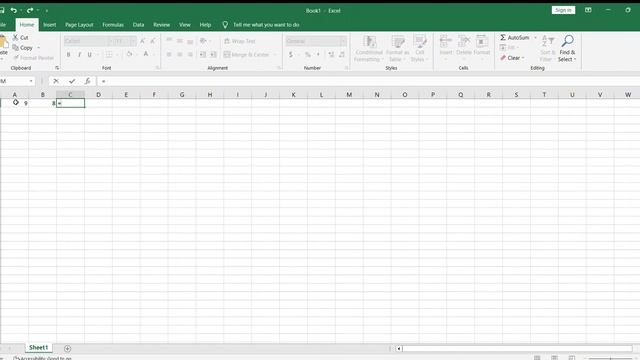Apply Bottom Align to cell
Viewport: 640px width, 360px height.
190,41
